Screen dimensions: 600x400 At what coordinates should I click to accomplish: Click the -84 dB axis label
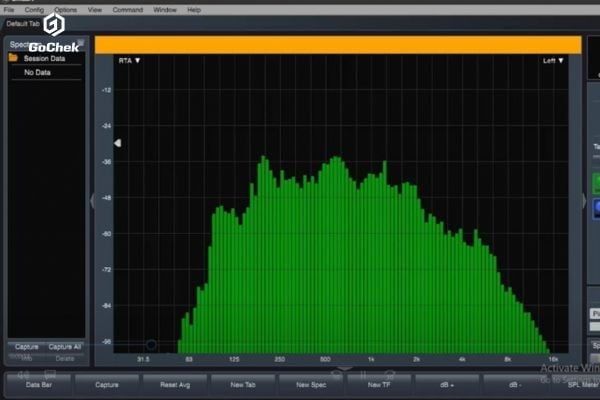(106, 306)
